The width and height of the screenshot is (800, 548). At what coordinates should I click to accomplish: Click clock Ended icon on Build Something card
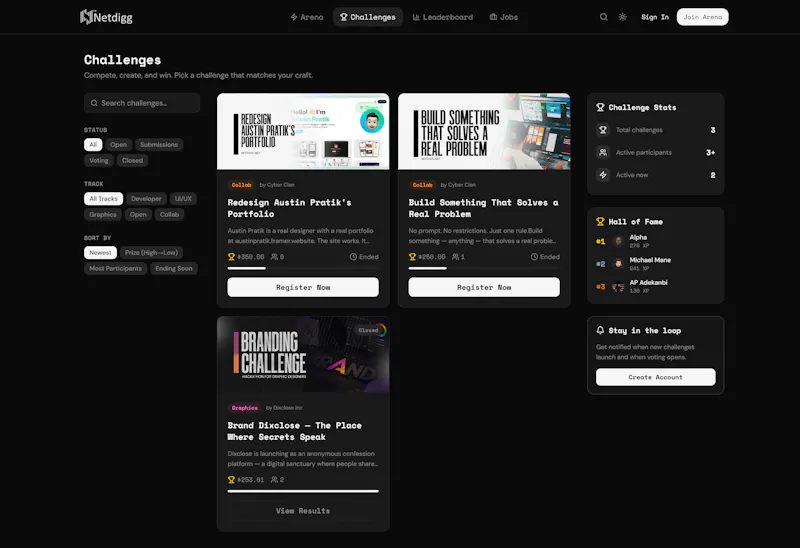(x=534, y=257)
